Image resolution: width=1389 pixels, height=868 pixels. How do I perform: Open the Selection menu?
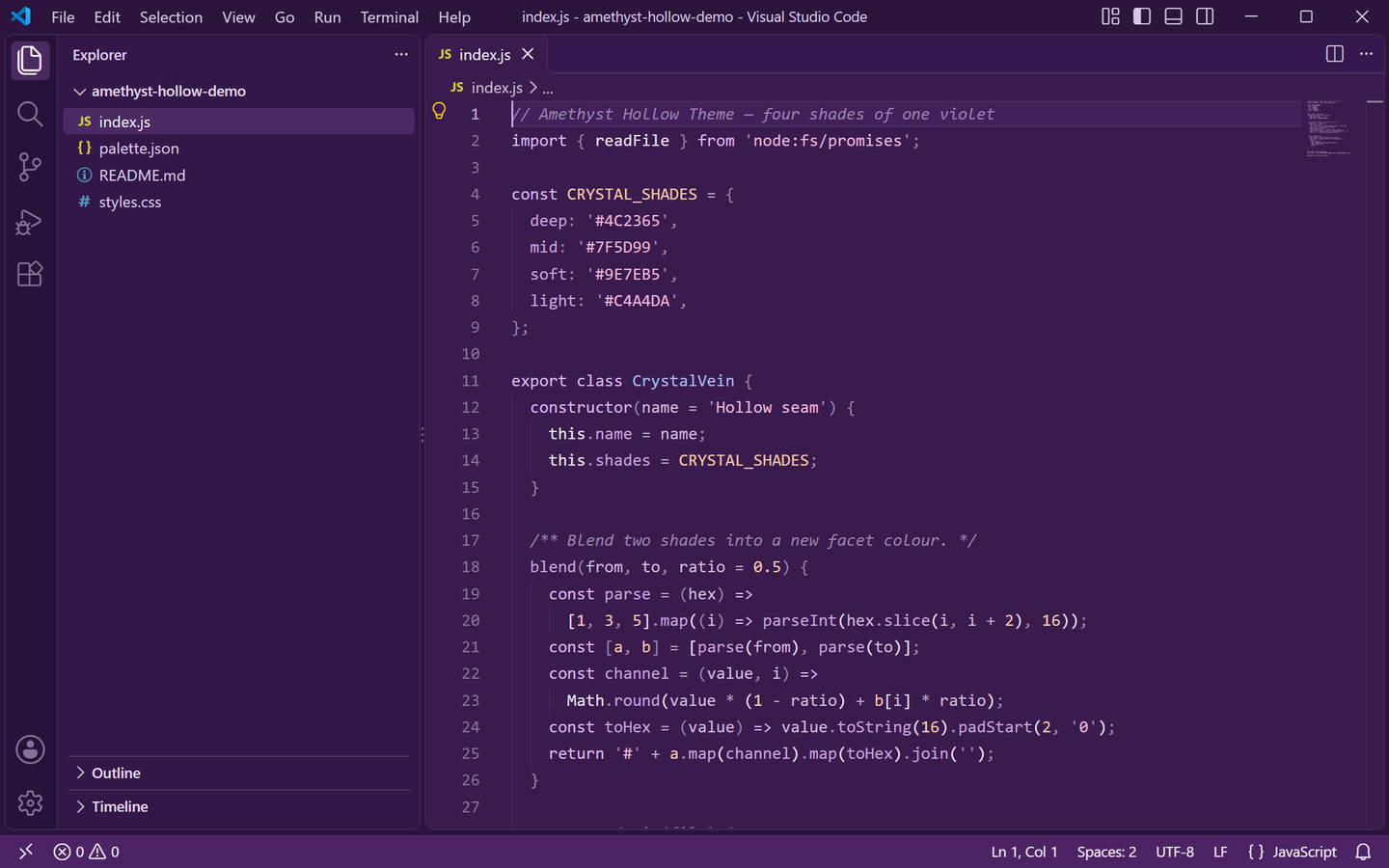pos(171,16)
